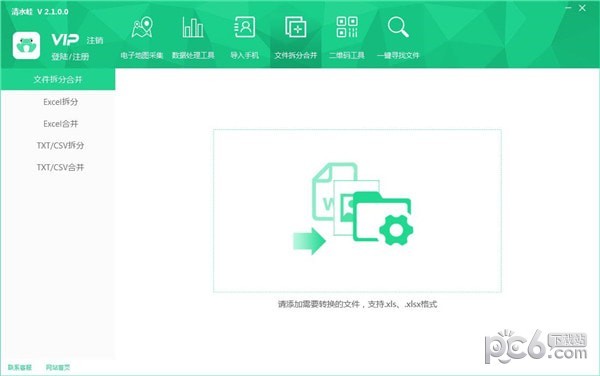Open the 数据处理工具 bar chart icon
600x376 pixels.
193,28
